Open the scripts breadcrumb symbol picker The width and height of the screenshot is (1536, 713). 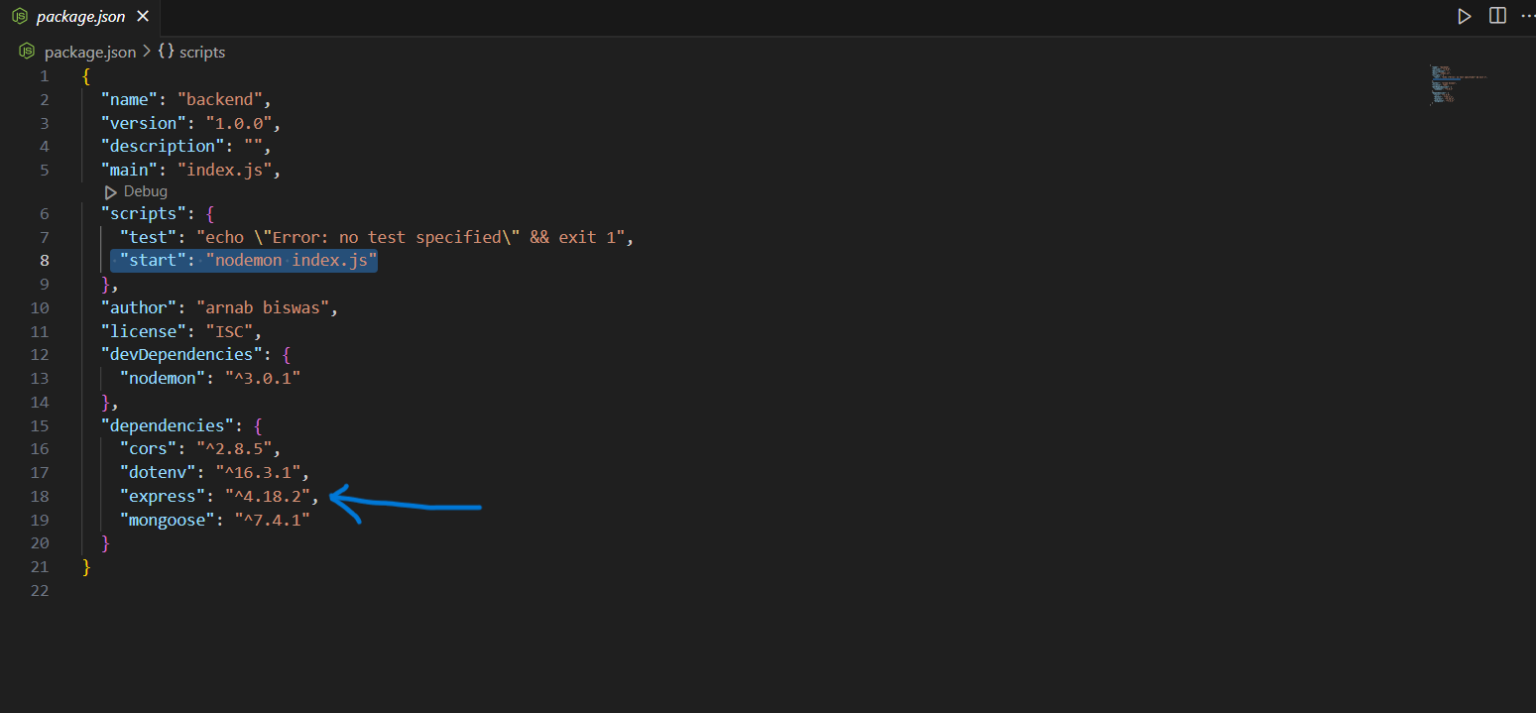[x=202, y=52]
